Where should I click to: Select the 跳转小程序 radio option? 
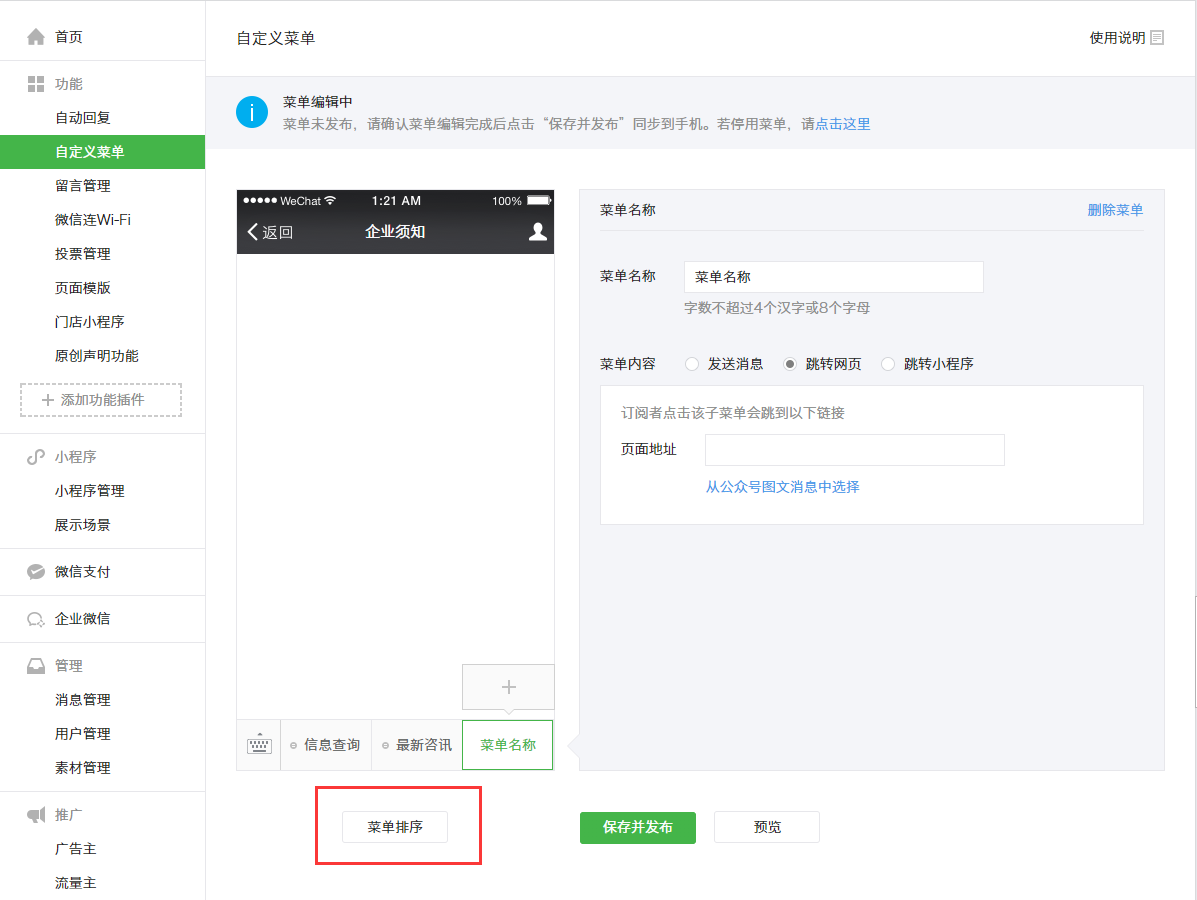pos(888,364)
